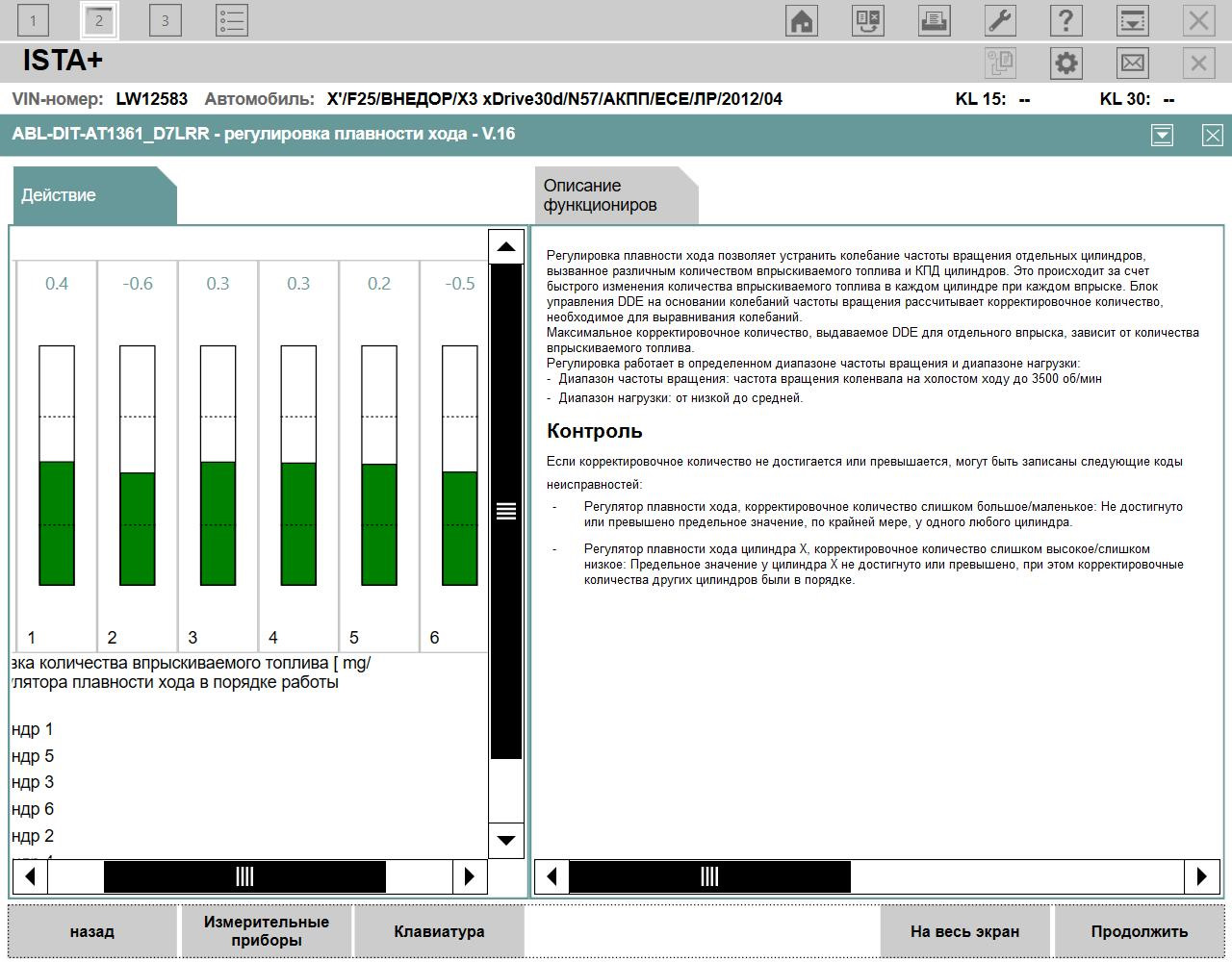This screenshot has height=962, width=1232.
Task: Click cylinder 1 green bar gauge
Action: tap(57, 466)
